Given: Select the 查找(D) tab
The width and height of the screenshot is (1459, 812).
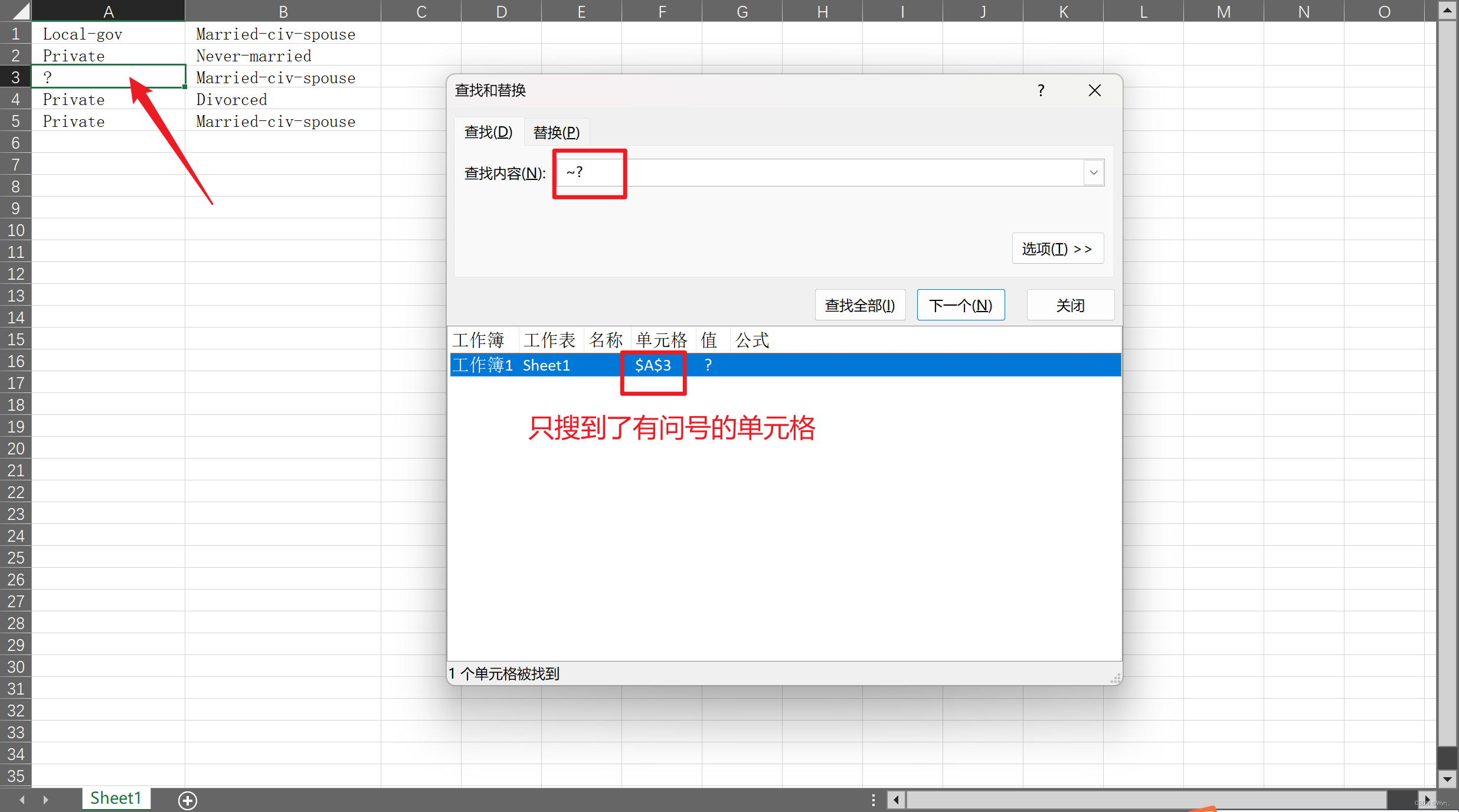Looking at the screenshot, I should pos(488,132).
